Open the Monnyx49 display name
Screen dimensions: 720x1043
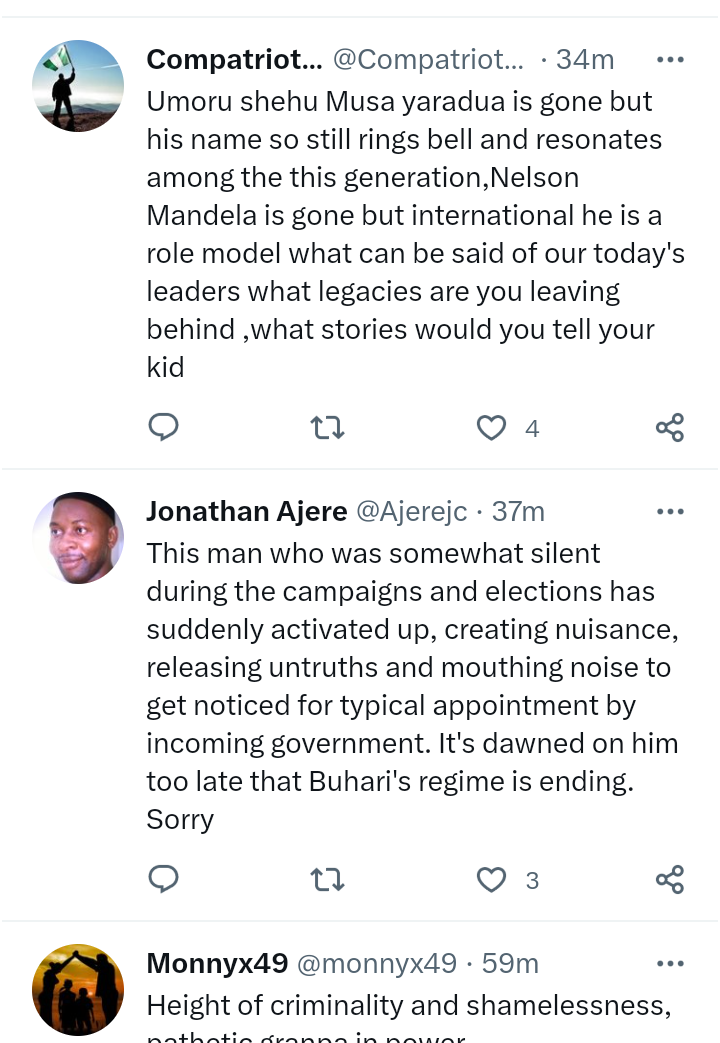point(217,963)
